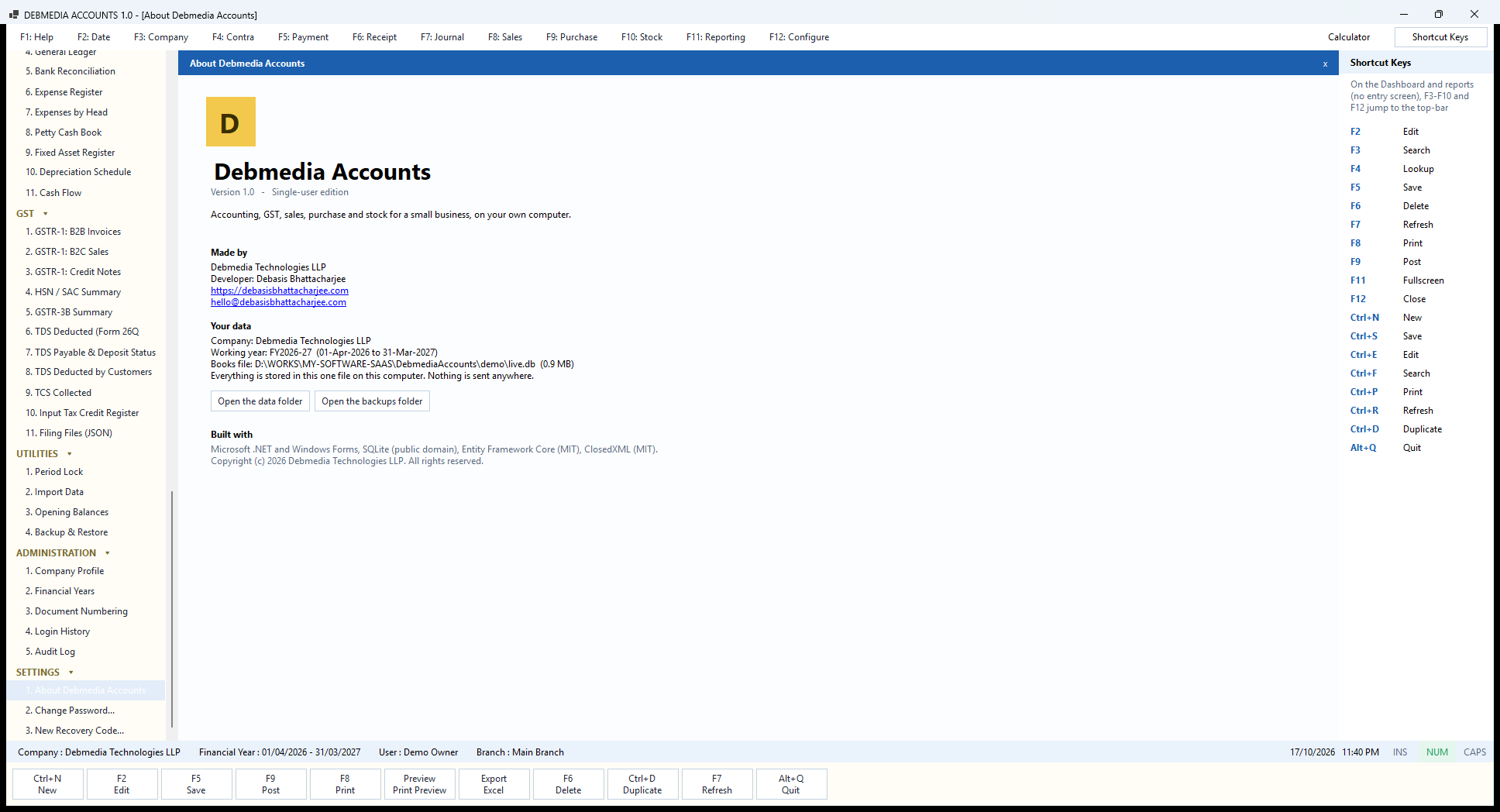Click the F8 Print bottom button
This screenshot has height=812, width=1500.
click(x=345, y=784)
